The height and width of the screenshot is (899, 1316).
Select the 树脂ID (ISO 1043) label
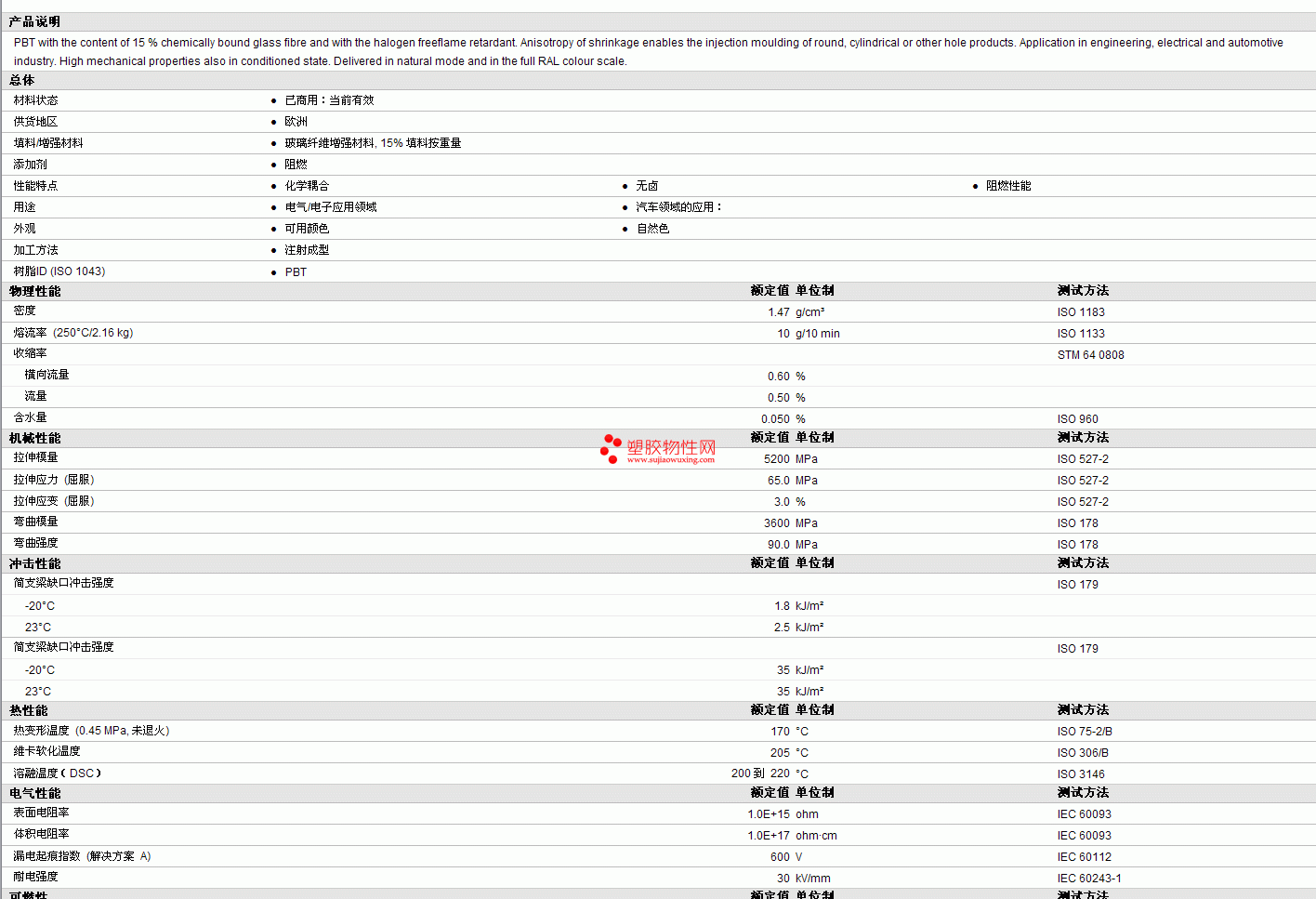coord(59,271)
